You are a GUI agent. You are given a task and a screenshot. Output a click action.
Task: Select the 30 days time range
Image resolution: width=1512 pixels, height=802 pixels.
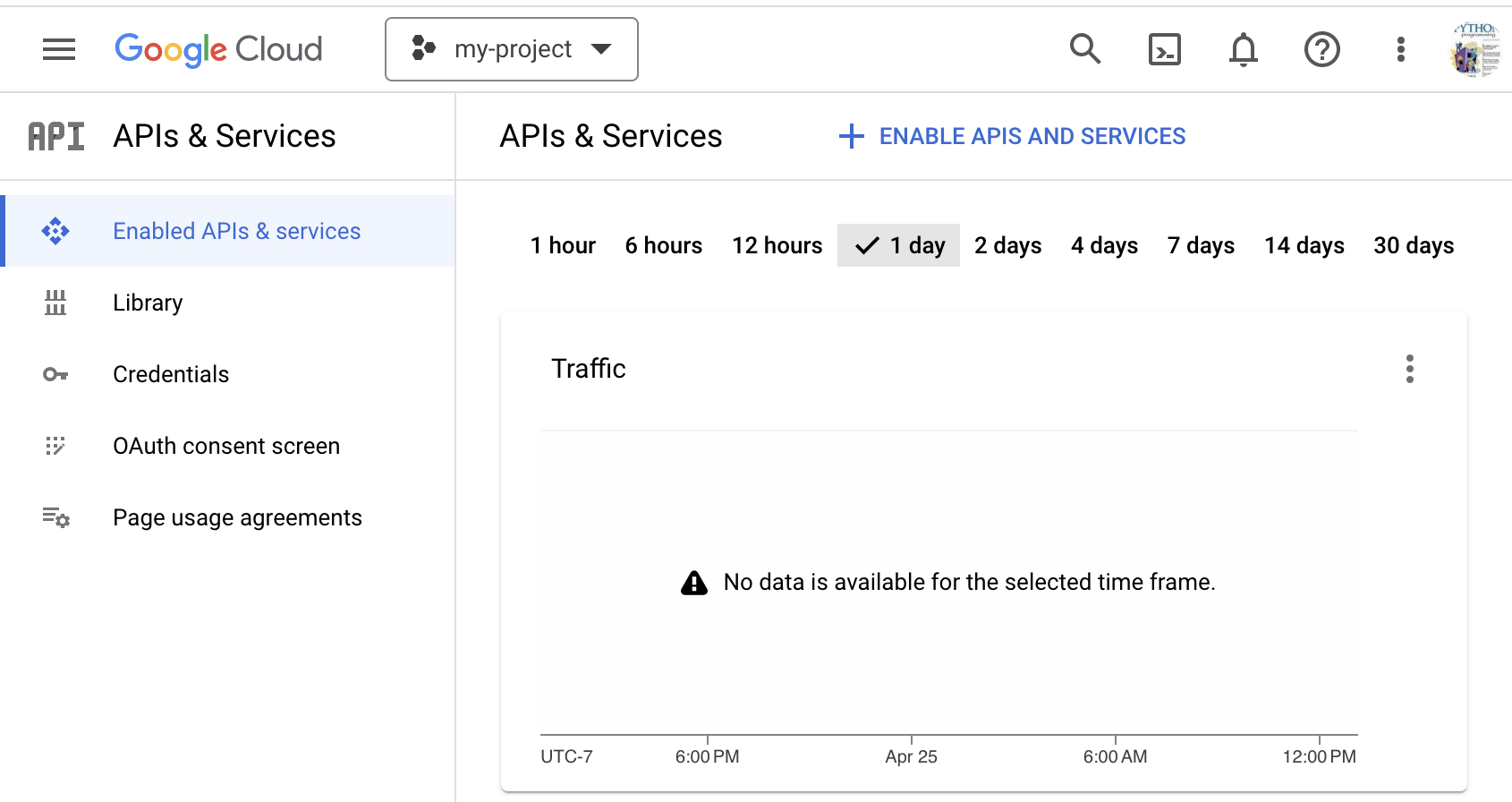pos(1414,245)
